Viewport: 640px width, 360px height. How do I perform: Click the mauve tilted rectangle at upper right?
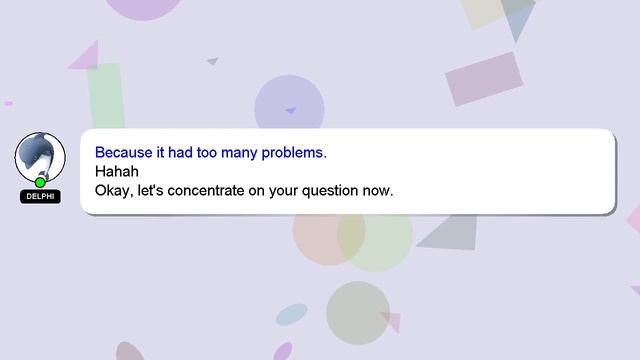(x=484, y=79)
